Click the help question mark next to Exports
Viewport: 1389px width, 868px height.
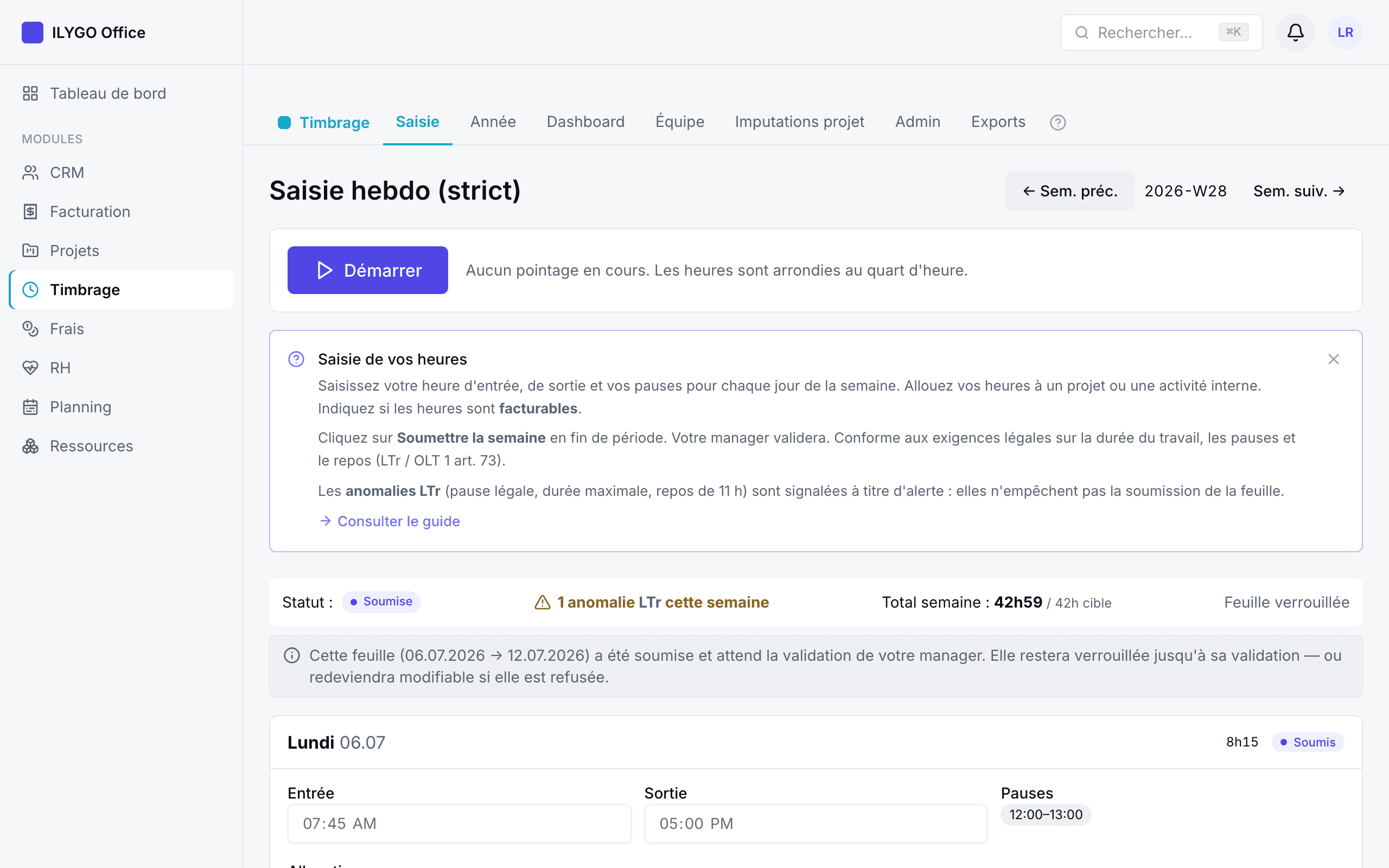pyautogui.click(x=1058, y=122)
